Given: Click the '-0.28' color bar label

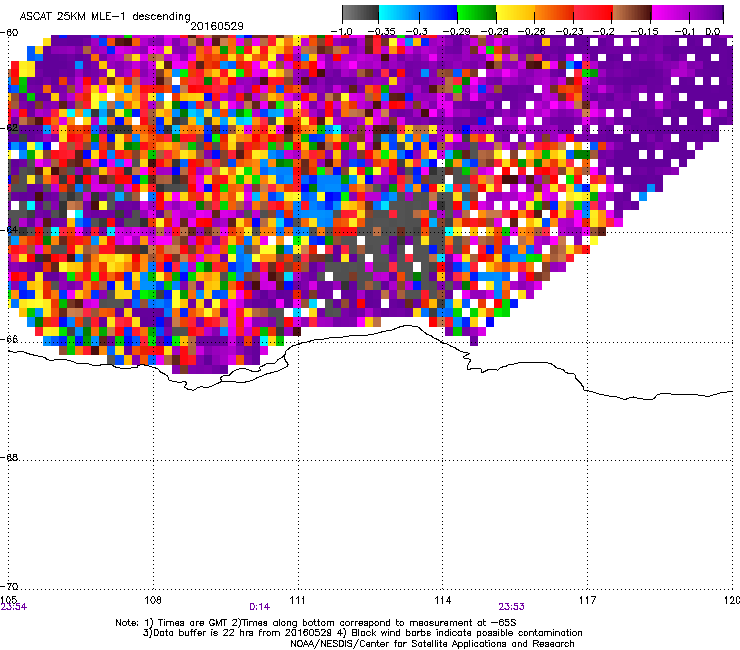Looking at the screenshot, I should click(x=494, y=32).
